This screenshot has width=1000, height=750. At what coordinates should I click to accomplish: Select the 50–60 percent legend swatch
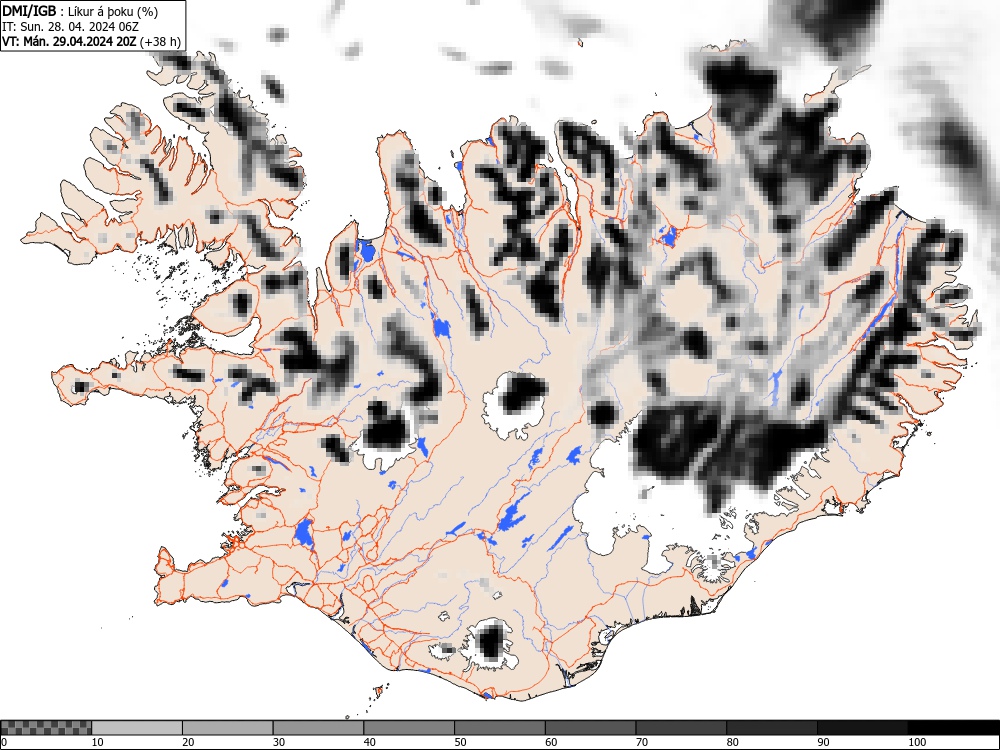coord(499,728)
